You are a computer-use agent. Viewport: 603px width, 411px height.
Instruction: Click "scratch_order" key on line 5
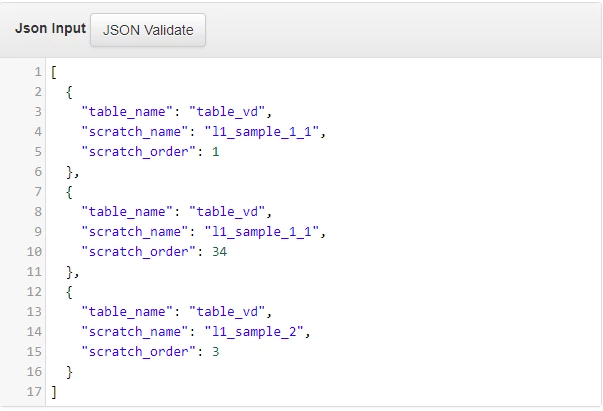tap(138, 152)
